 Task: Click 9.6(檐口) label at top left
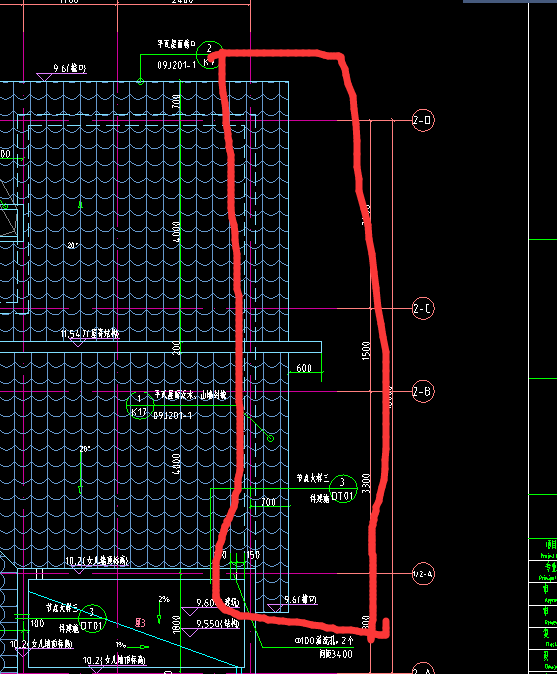[70, 68]
